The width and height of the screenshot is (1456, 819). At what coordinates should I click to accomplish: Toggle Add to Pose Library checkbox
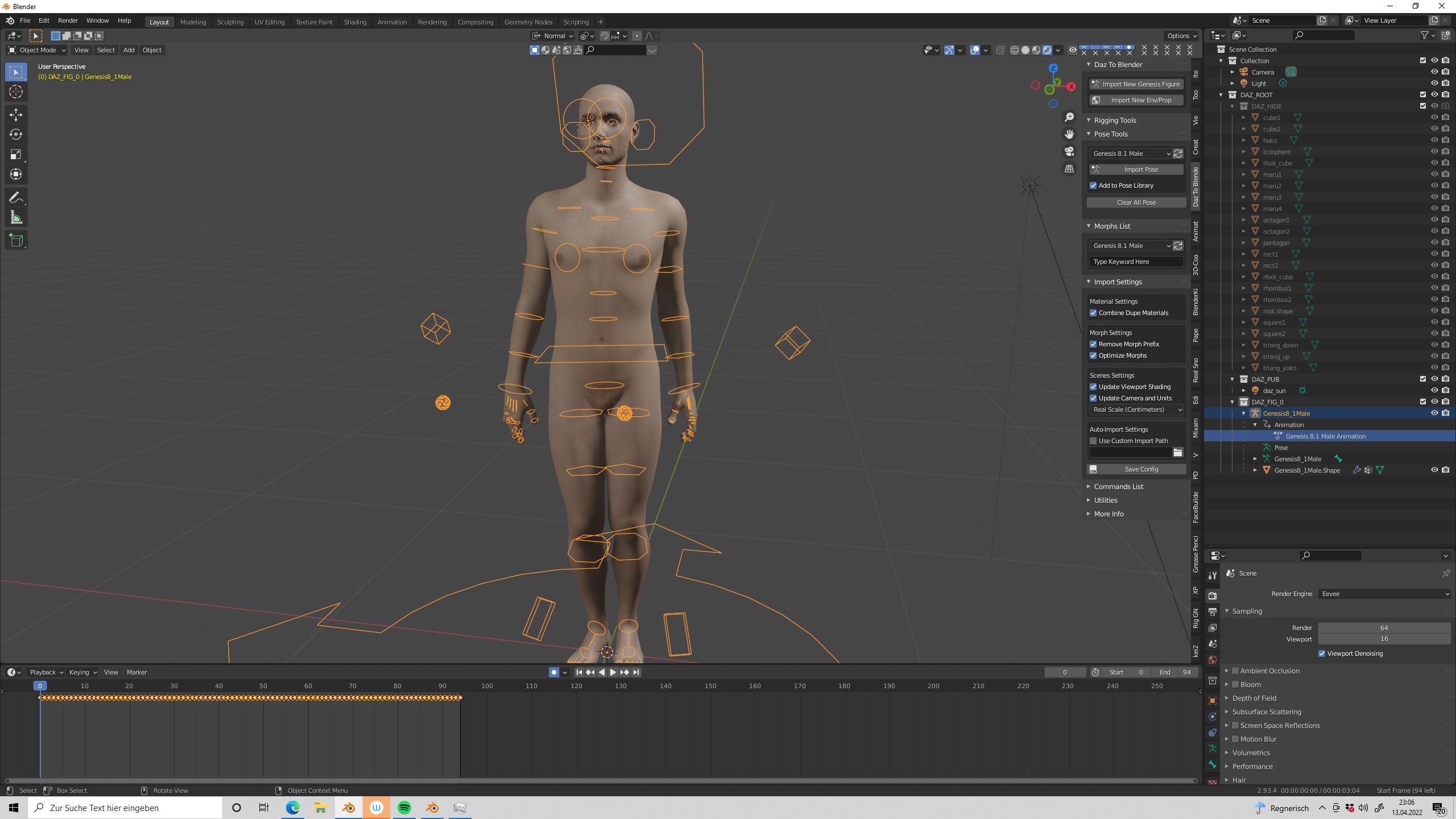point(1093,185)
